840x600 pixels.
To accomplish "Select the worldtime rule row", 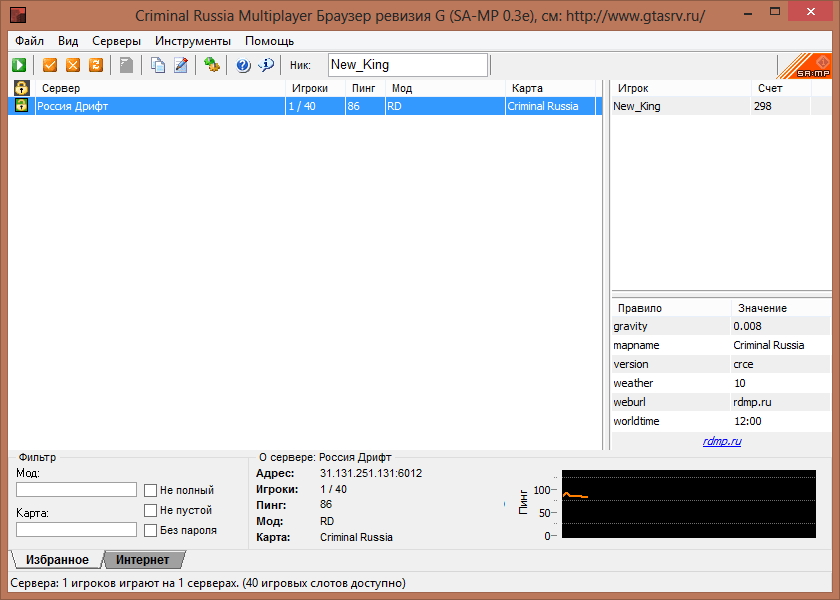I will 721,421.
